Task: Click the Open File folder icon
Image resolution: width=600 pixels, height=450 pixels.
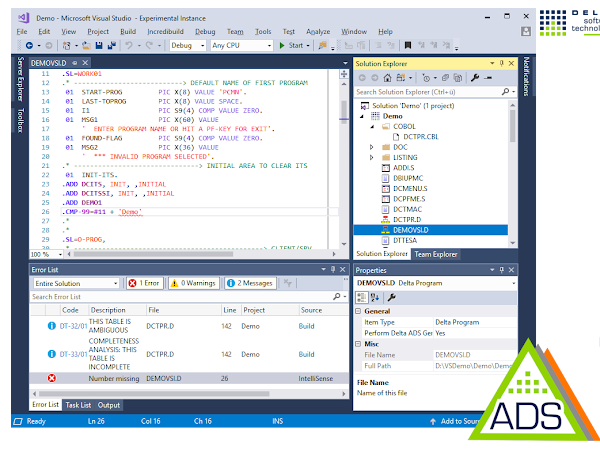Action: [x=86, y=46]
